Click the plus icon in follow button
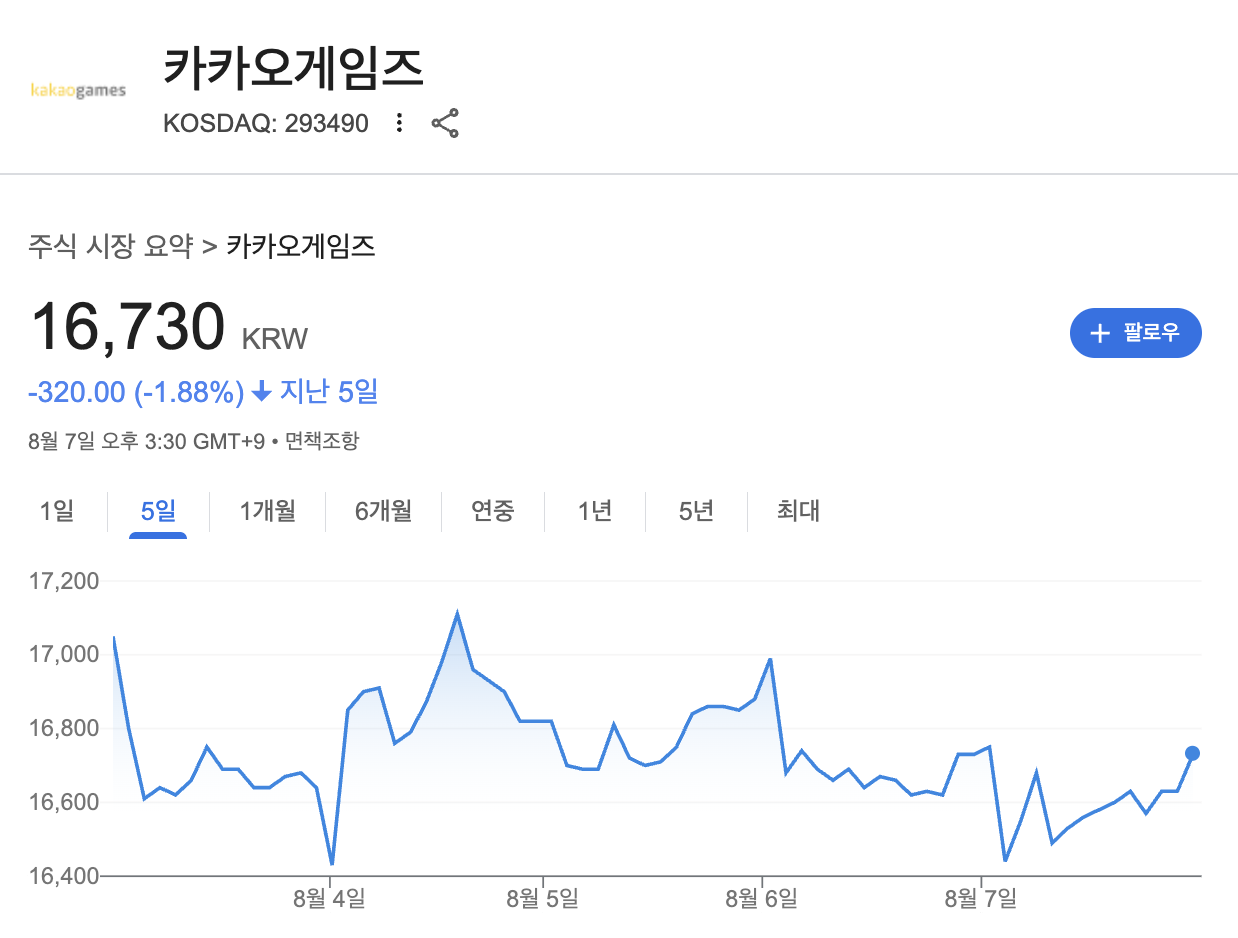1238x938 pixels. (x=1100, y=333)
